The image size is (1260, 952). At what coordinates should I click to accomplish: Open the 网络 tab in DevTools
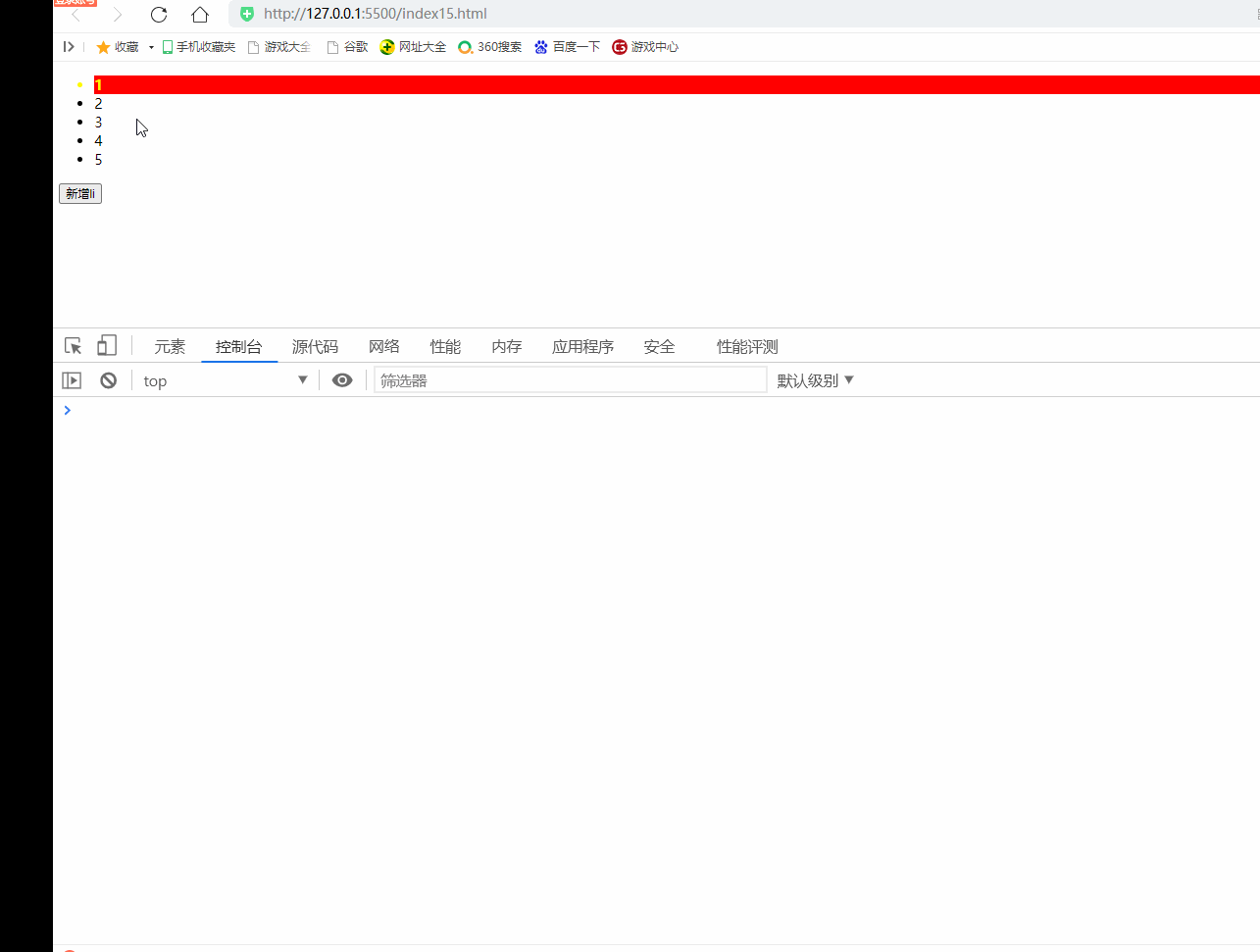[x=384, y=345]
